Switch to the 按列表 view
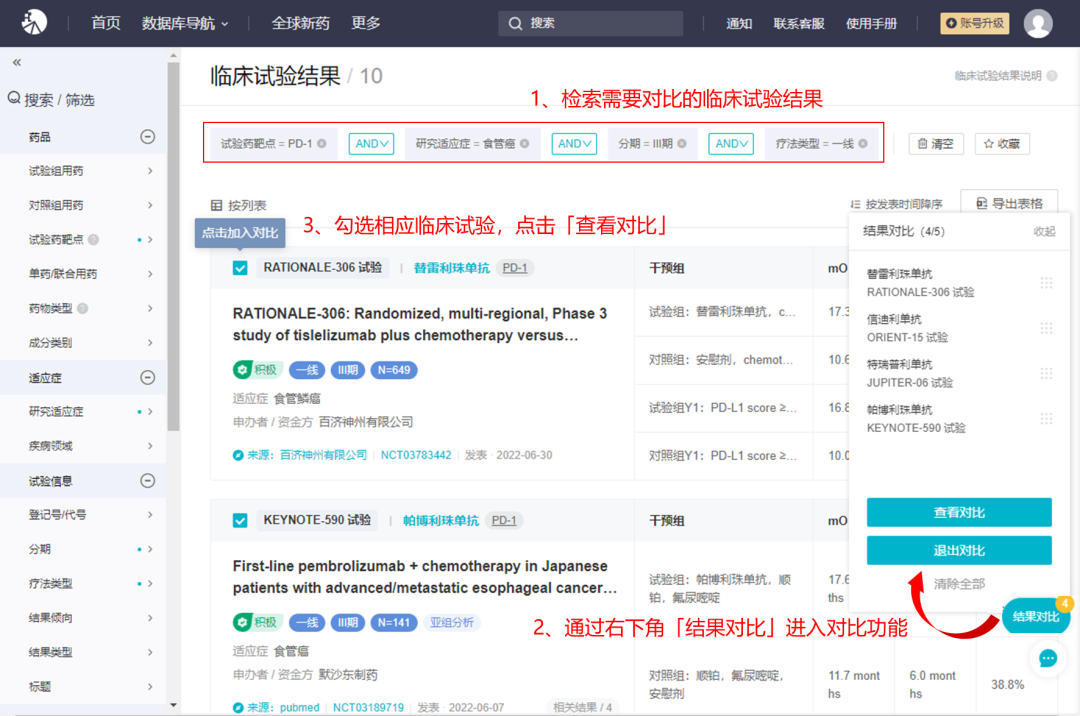1080x716 pixels. click(238, 205)
